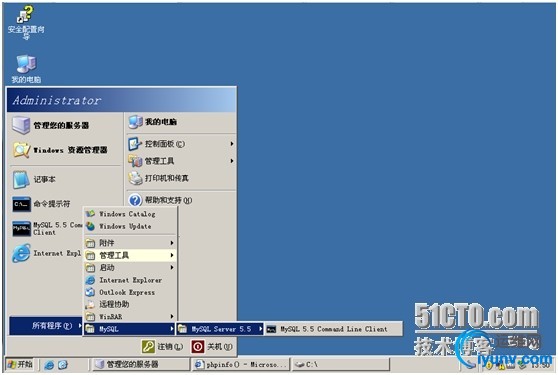The height and width of the screenshot is (375, 558).
Task: Expand the right-column 管理工具 submenu arrow
Action: coord(232,161)
